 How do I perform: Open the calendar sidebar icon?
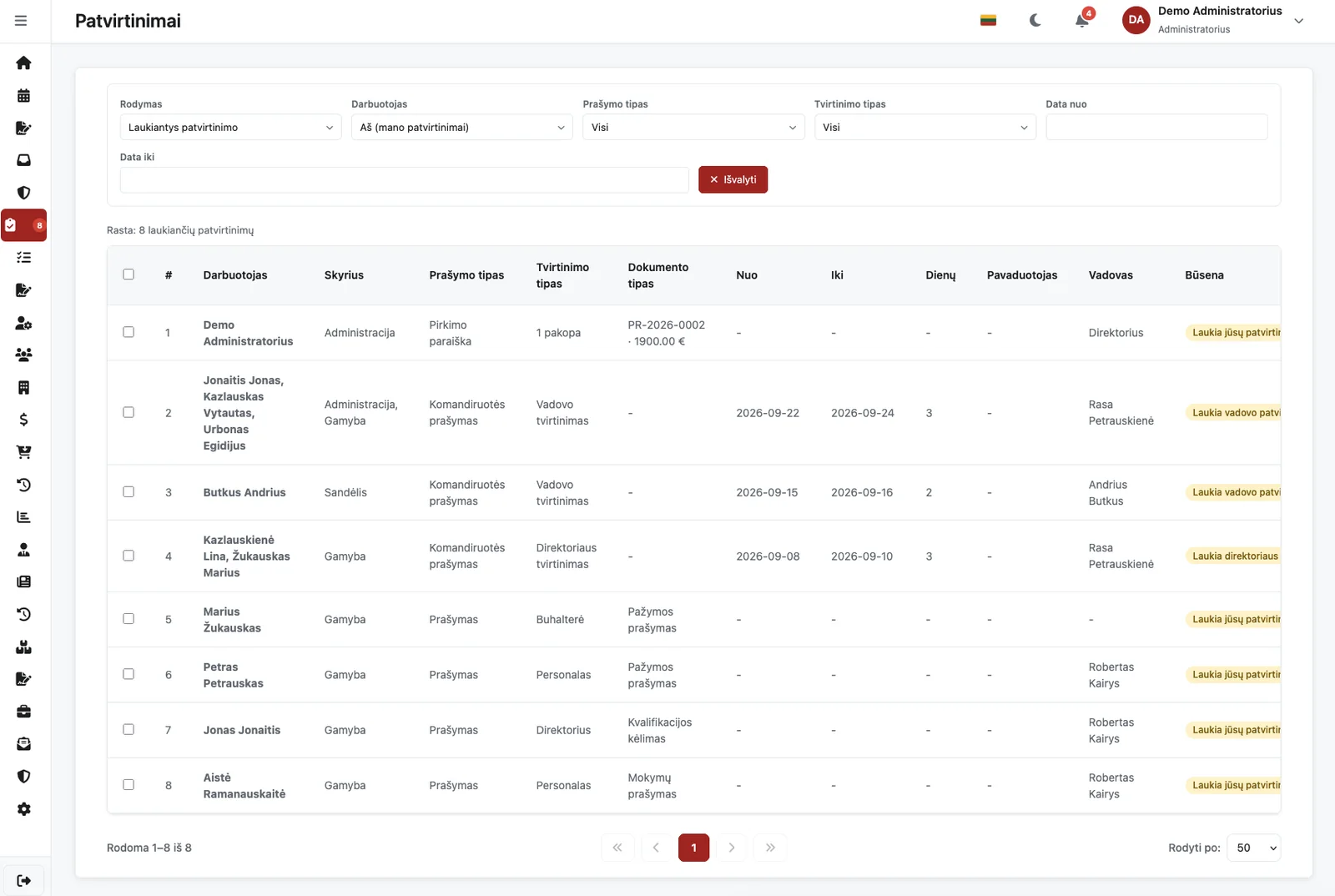tap(23, 95)
